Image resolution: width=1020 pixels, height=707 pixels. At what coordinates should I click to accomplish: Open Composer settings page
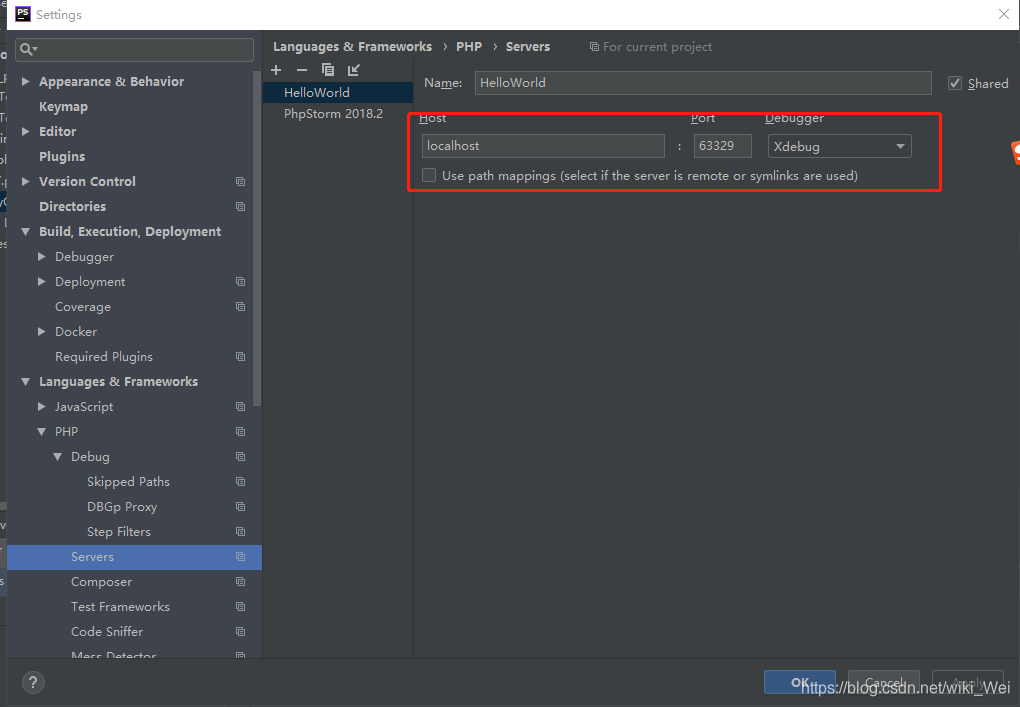[101, 582]
